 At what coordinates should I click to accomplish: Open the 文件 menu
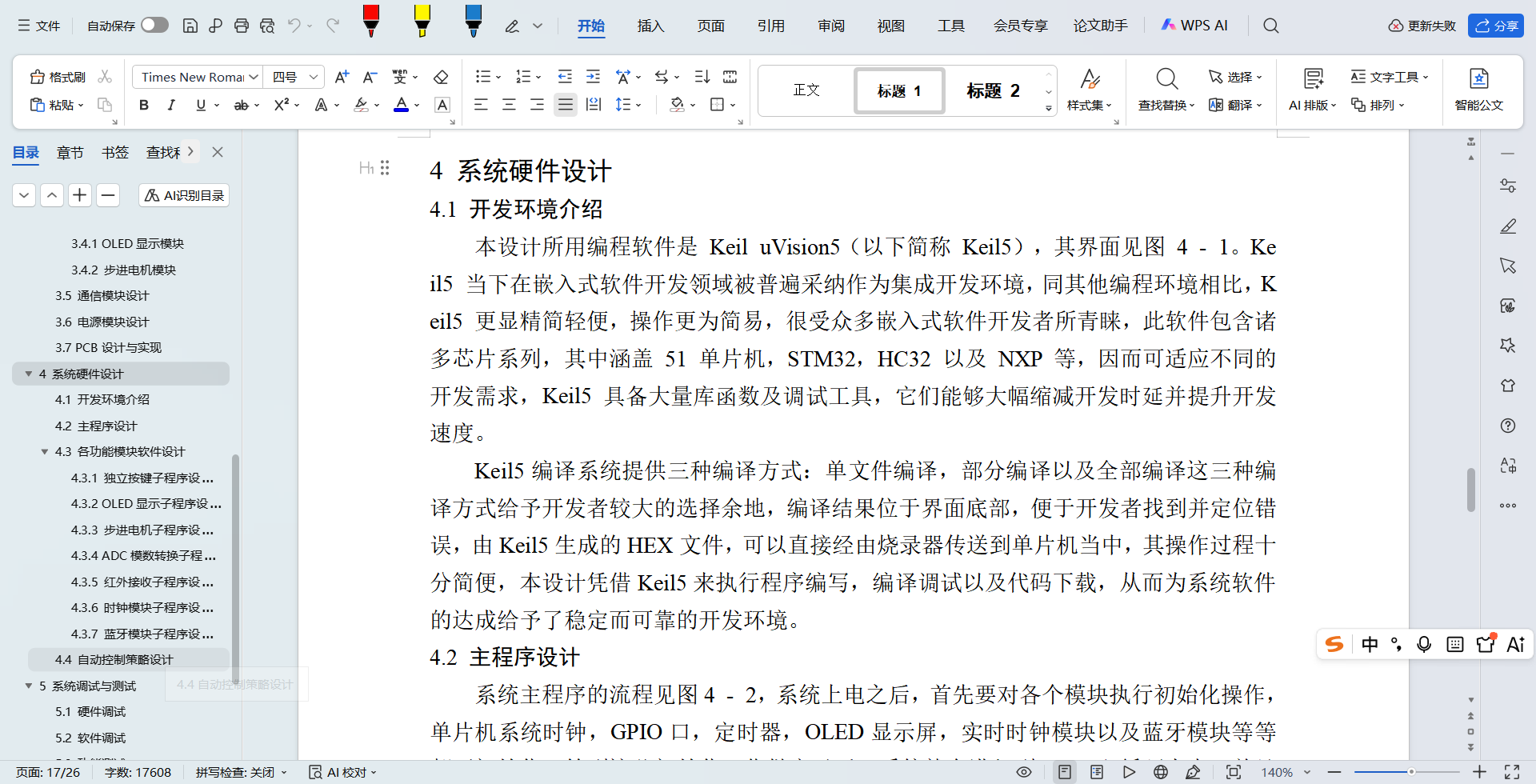point(39,26)
